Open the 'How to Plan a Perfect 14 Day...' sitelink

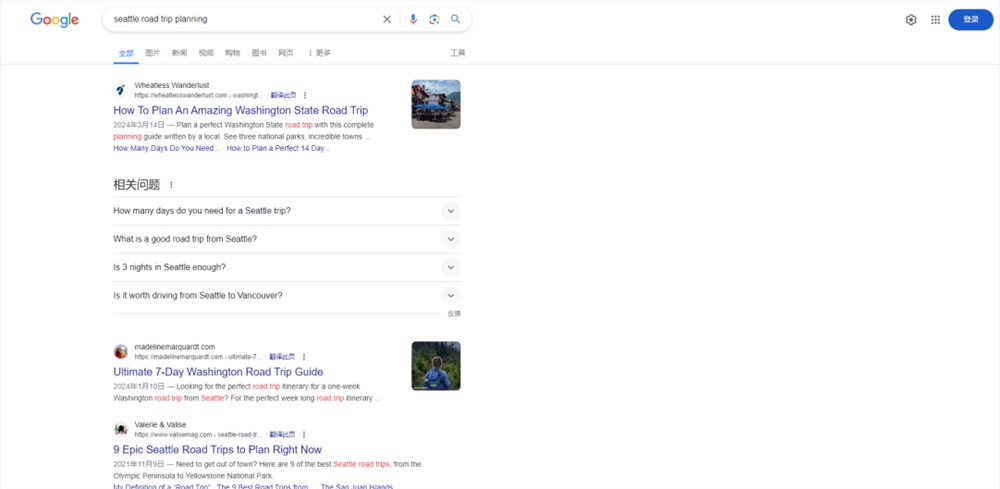click(x=278, y=148)
